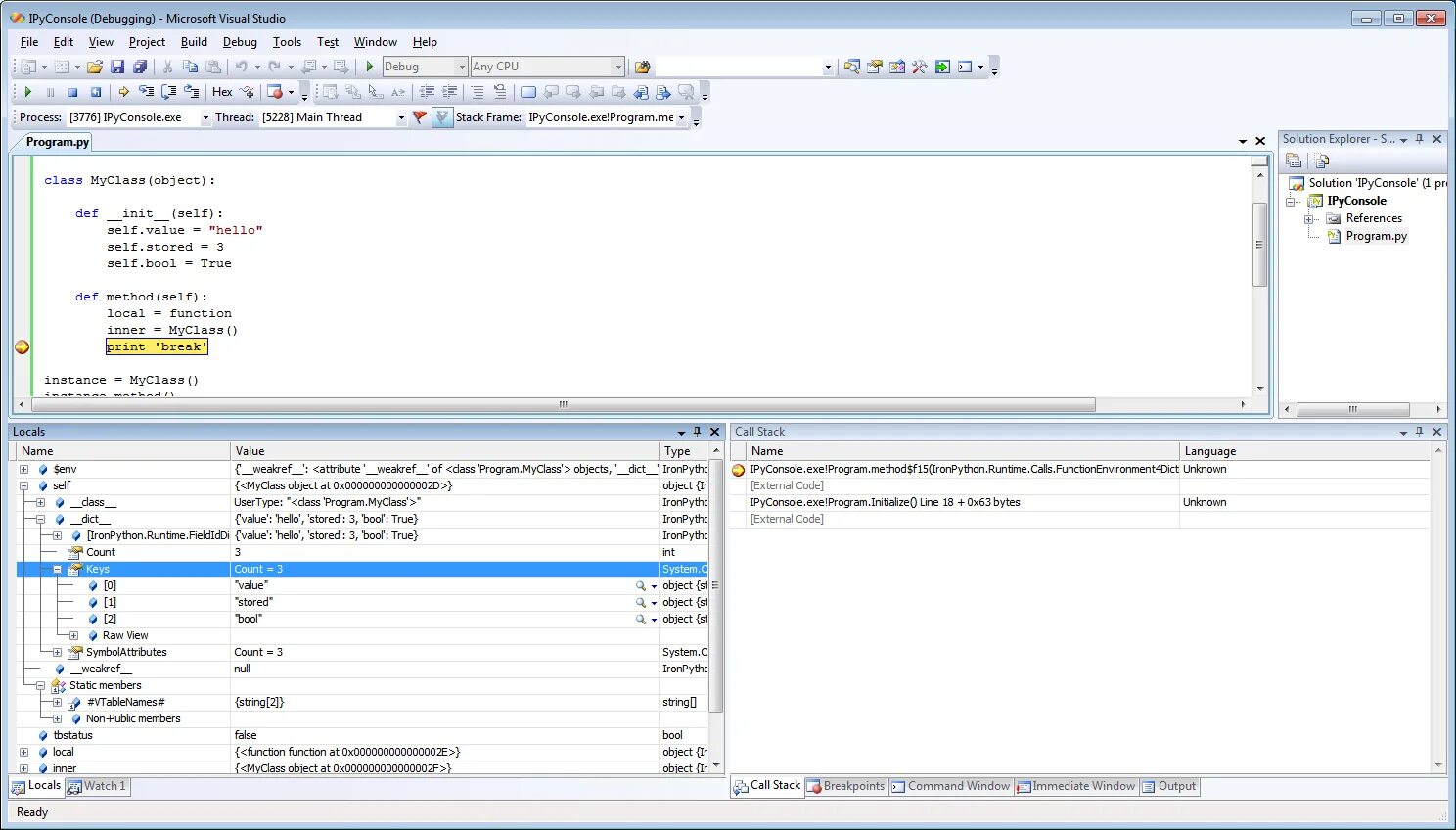Expand the $env variable in Locals
The width and height of the screenshot is (1456, 830).
tap(24, 470)
